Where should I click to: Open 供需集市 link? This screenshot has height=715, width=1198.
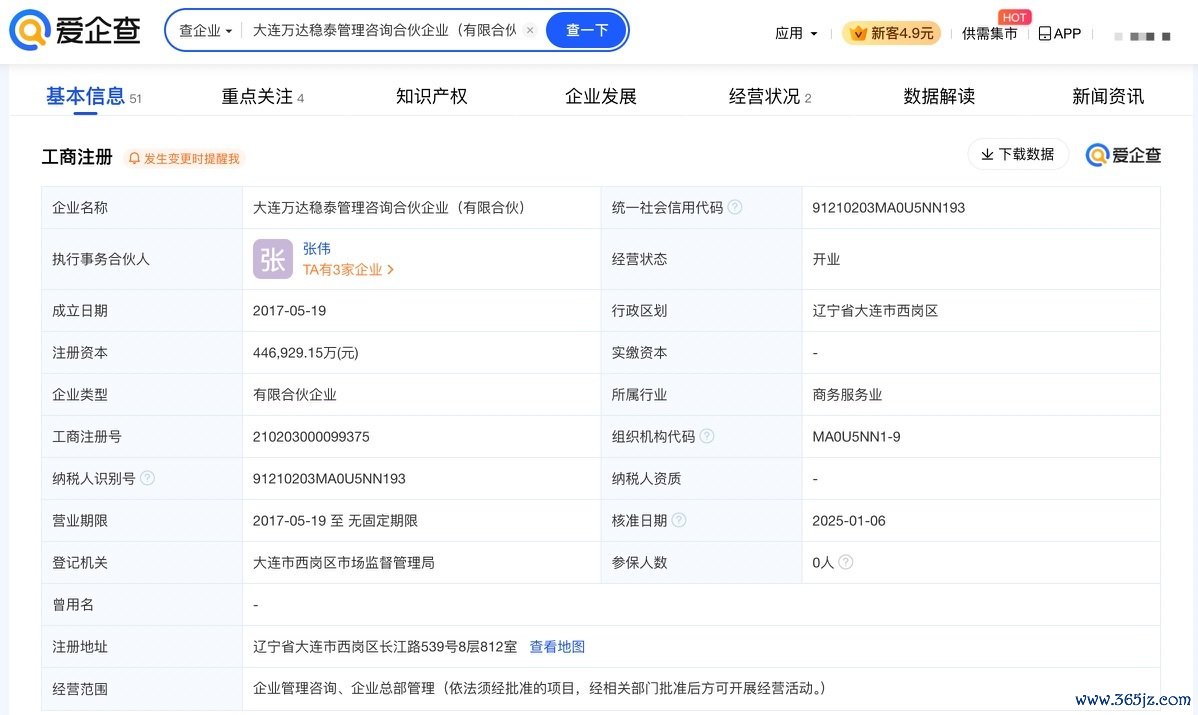click(x=989, y=34)
